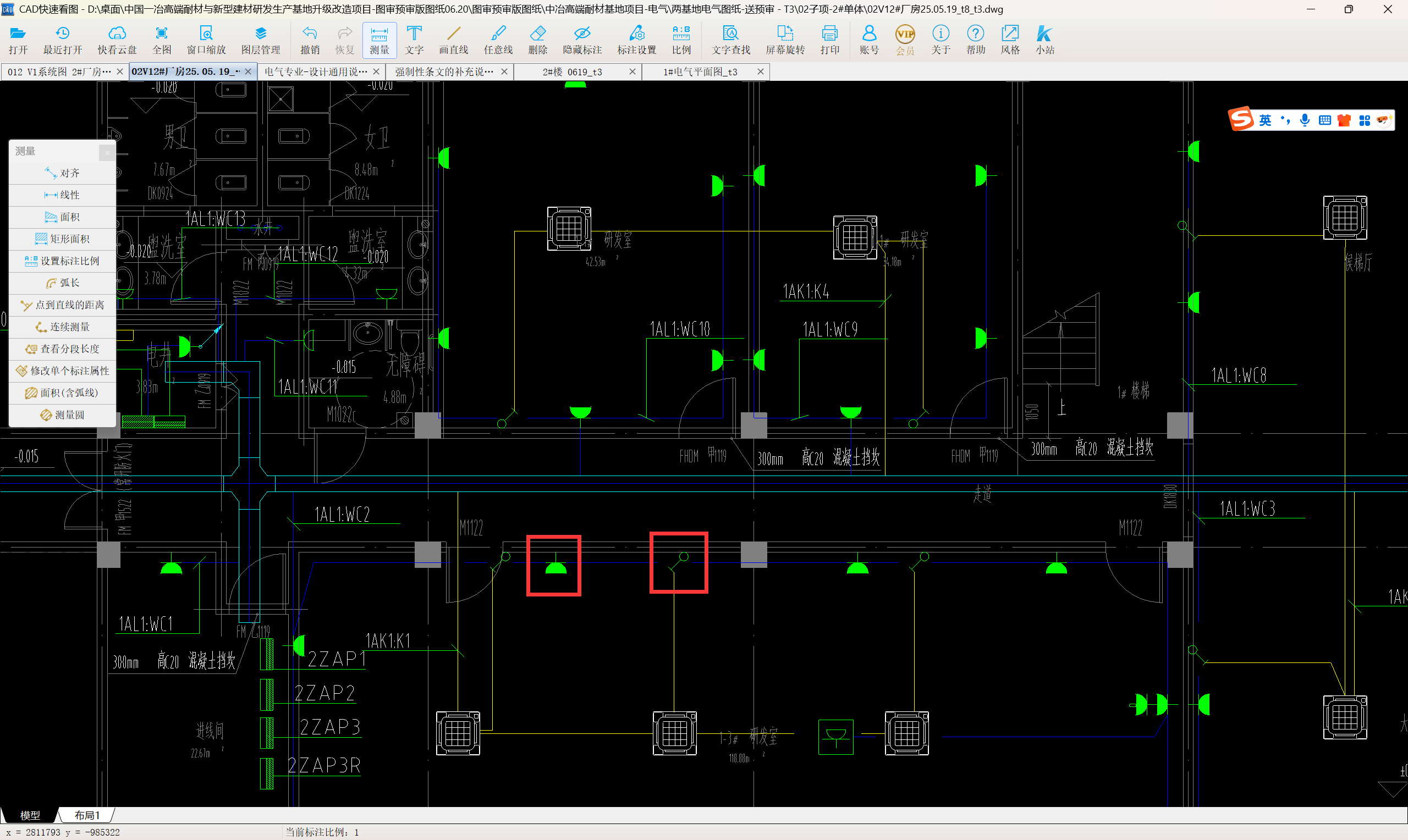Screen dimensions: 1408x840
Task: Open a drawing file with 打开
Action: tap(18, 41)
